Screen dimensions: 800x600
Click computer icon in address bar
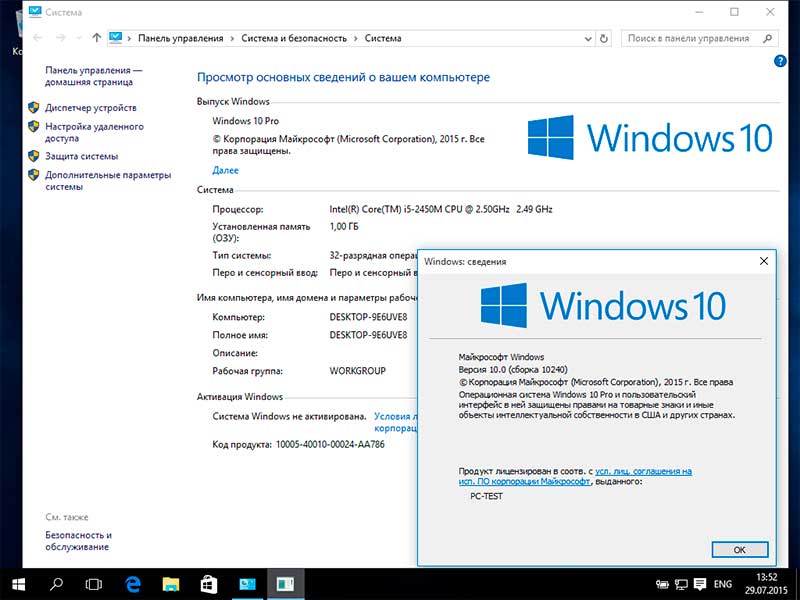(x=116, y=38)
